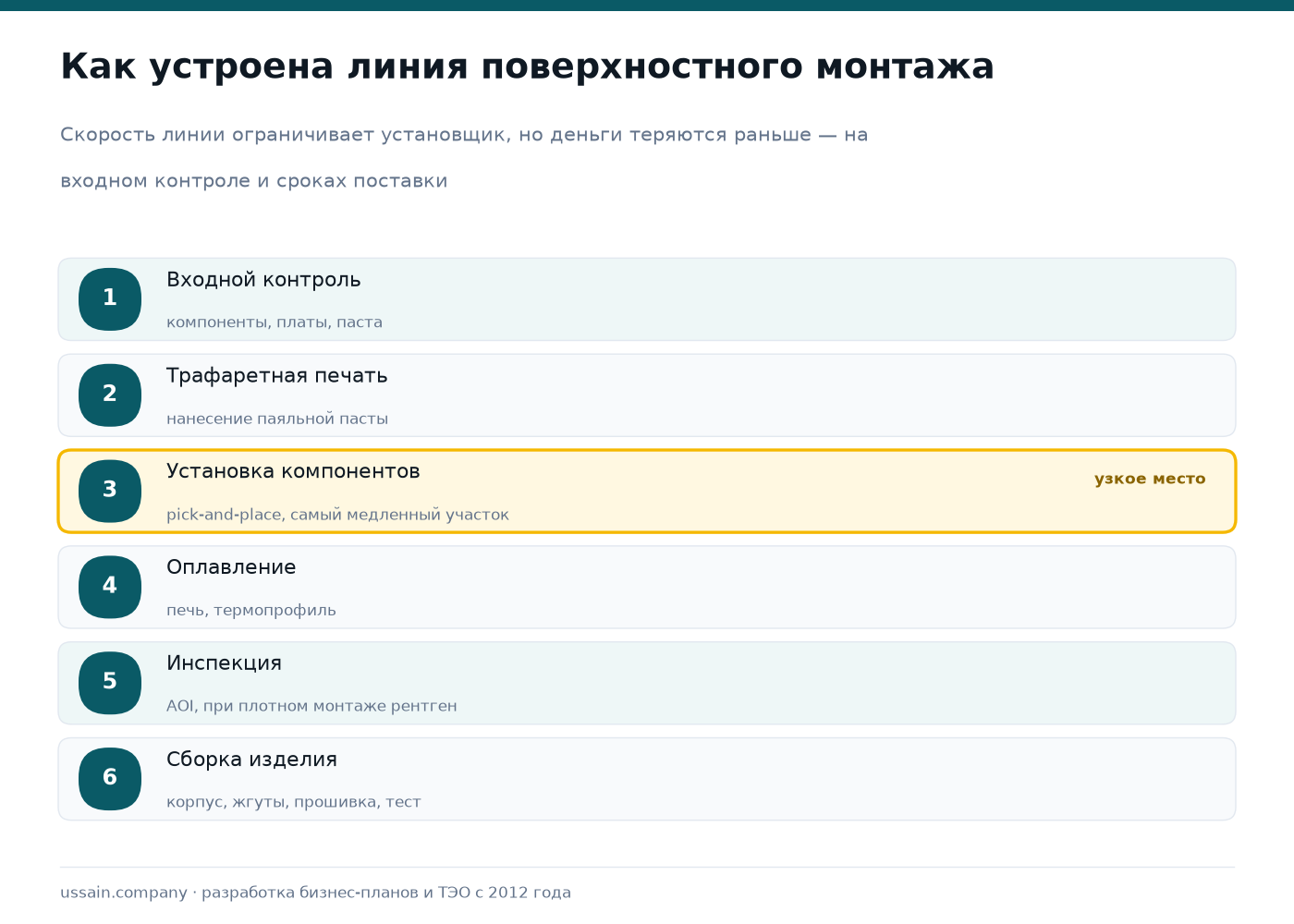Screen dimensions: 1294x924
Task: Click the number 4 step badge
Action: point(110,587)
